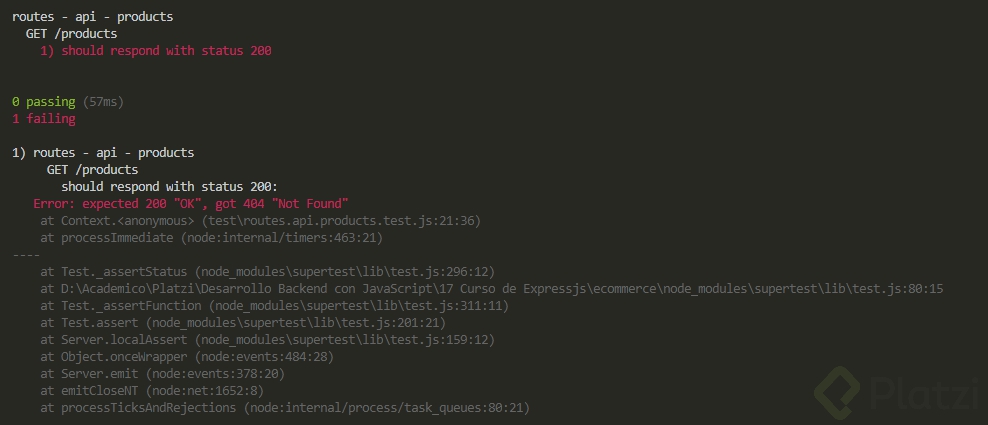The width and height of the screenshot is (988, 425).
Task: Click the red Error expected 200 message
Action: pyautogui.click(x=190, y=203)
